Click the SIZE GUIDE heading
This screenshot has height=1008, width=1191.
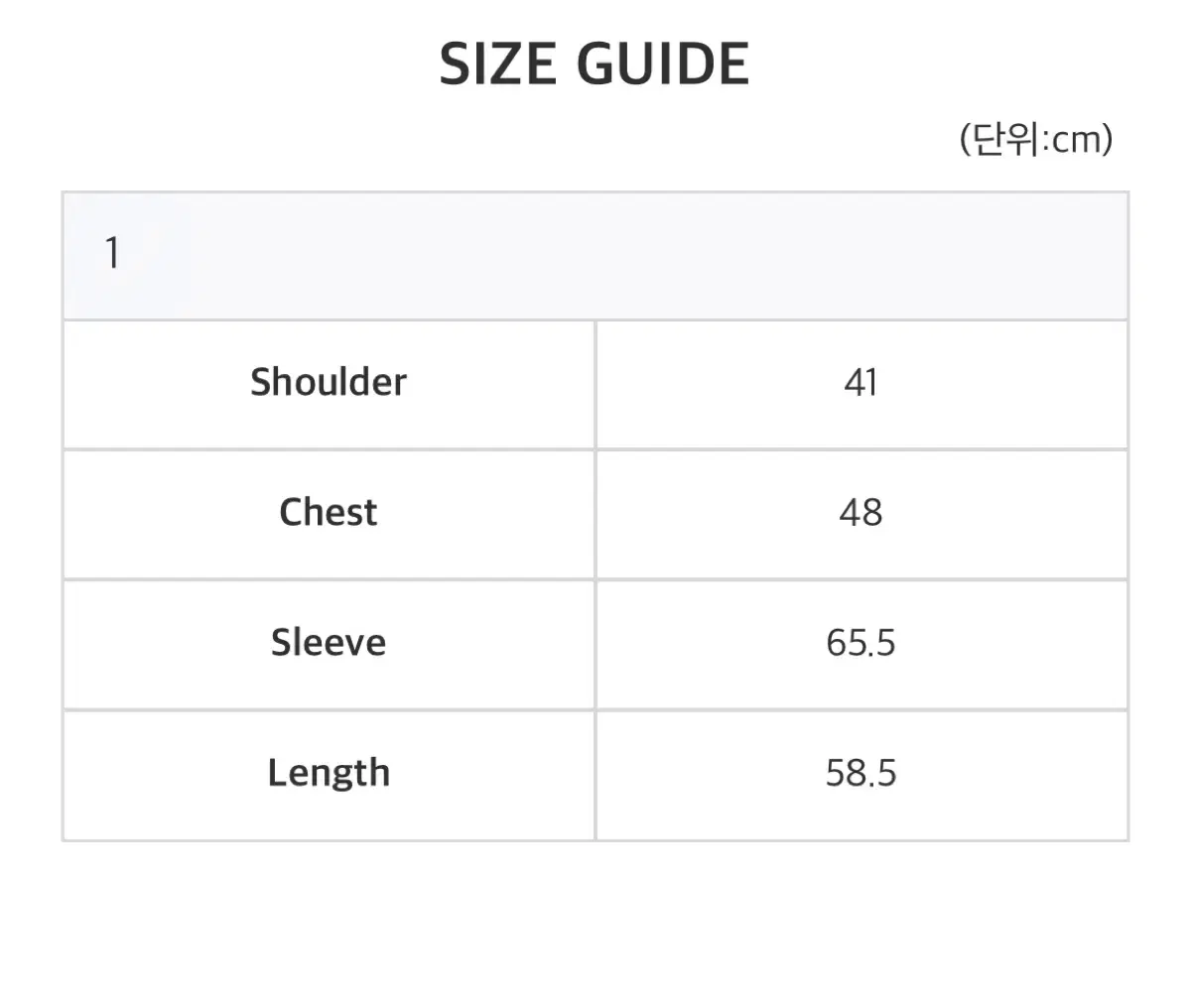595,64
